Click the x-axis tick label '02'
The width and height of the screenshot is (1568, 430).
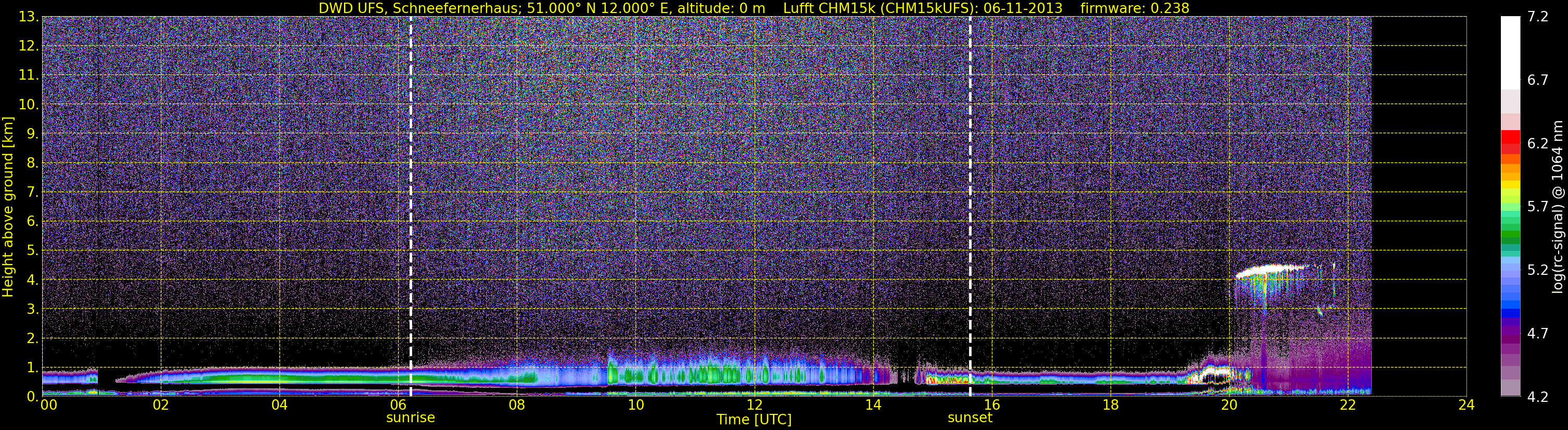[161, 405]
